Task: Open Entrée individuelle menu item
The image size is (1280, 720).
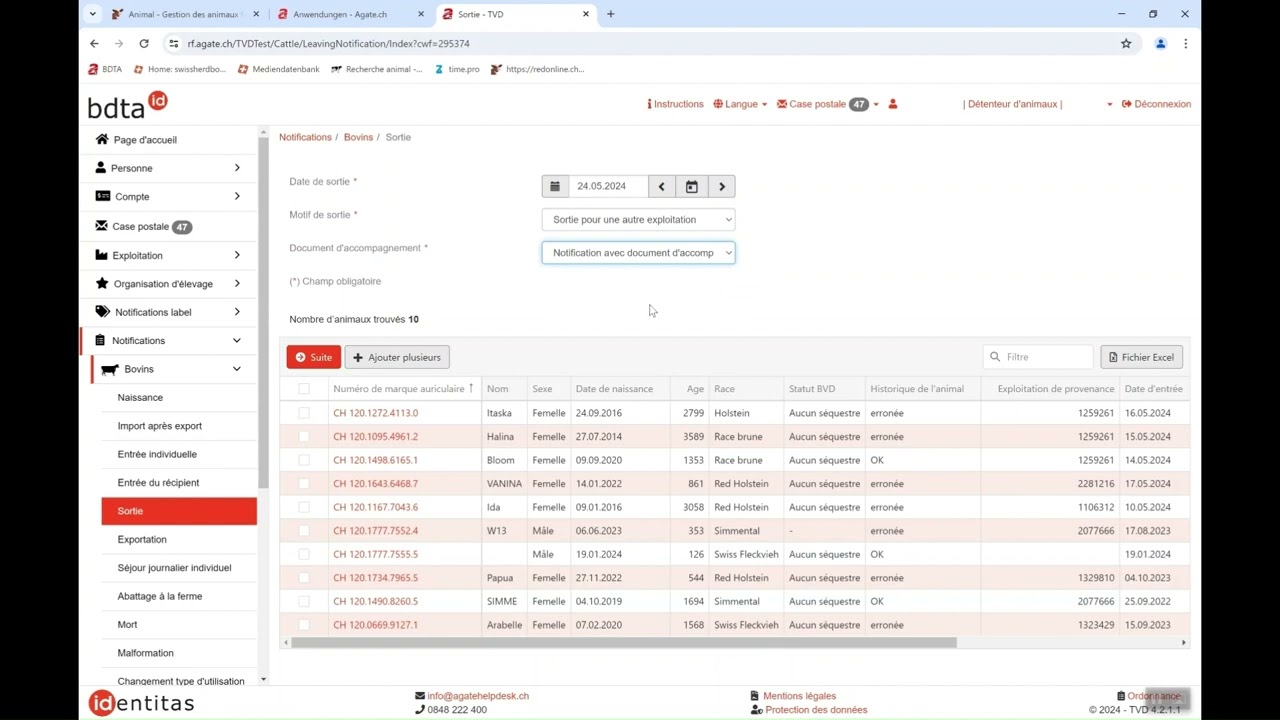Action: click(x=157, y=454)
